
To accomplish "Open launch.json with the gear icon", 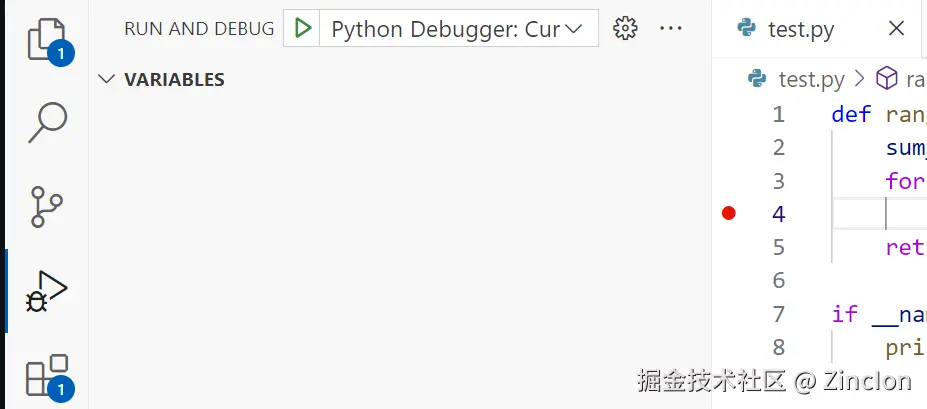I will coord(626,29).
